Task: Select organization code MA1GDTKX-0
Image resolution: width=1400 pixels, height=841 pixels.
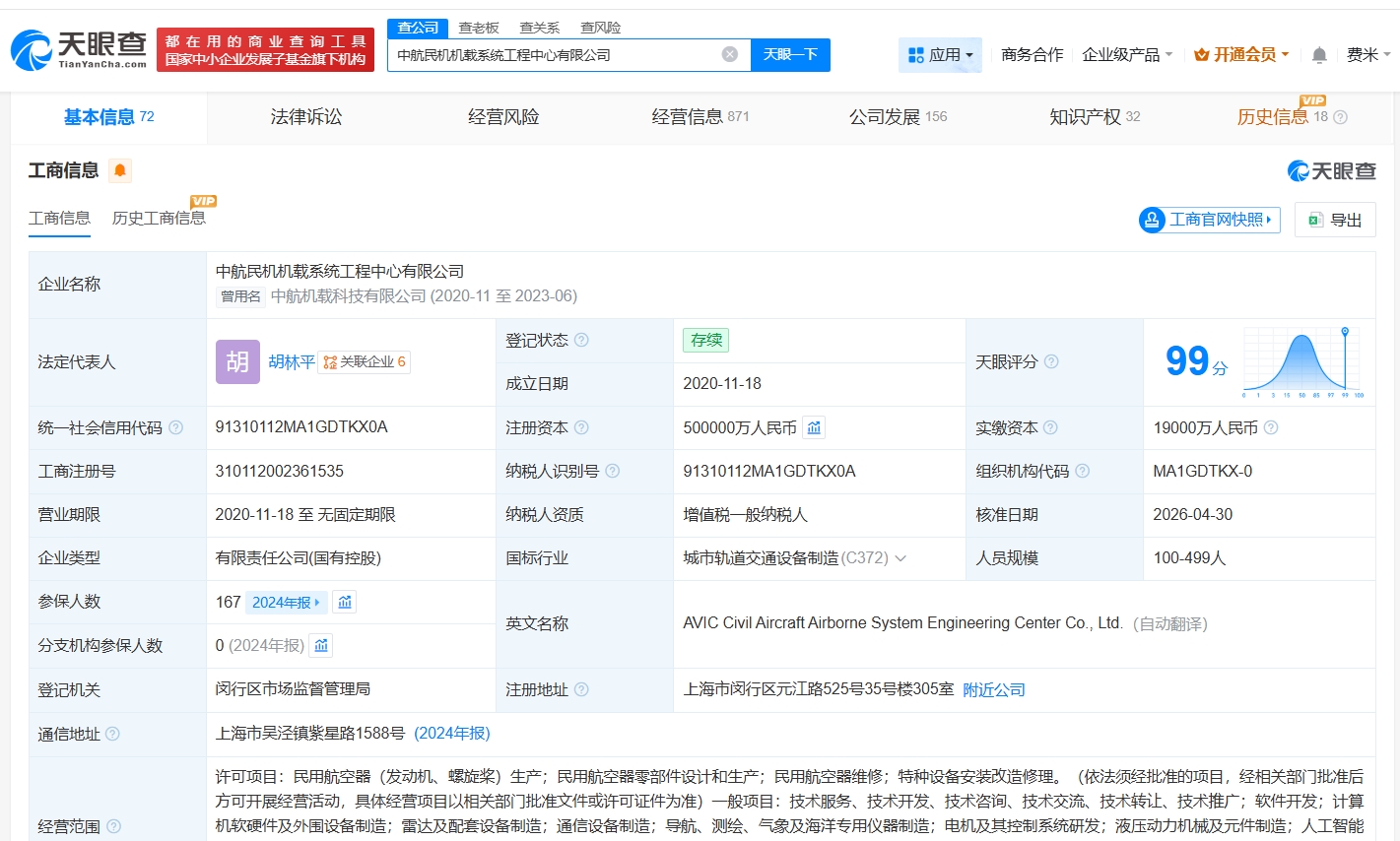Action: click(x=1203, y=471)
